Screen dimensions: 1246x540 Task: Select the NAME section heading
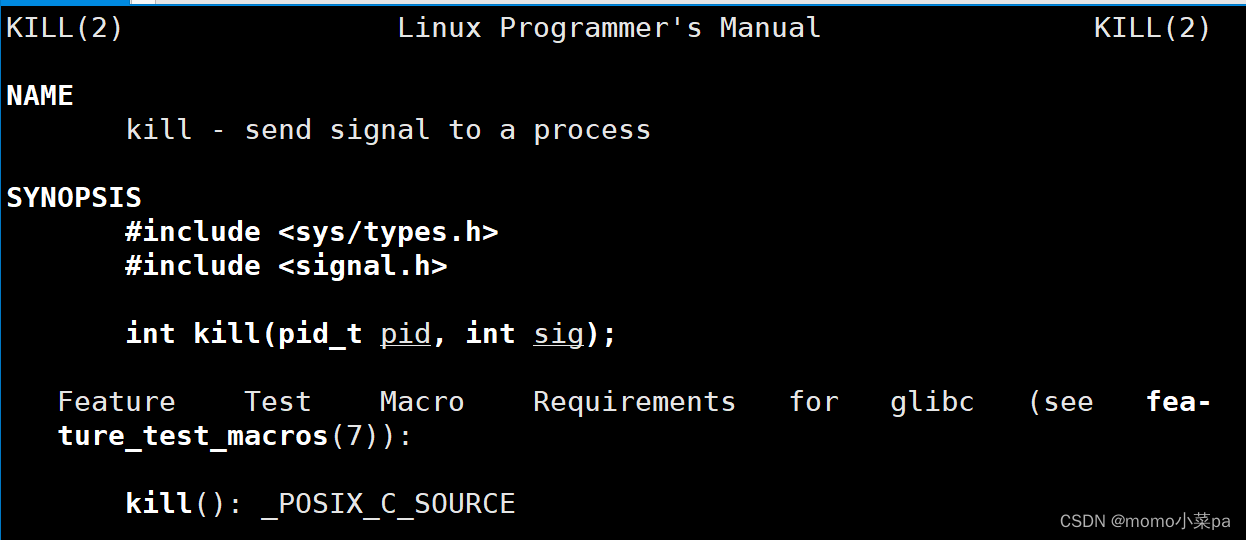pos(40,96)
